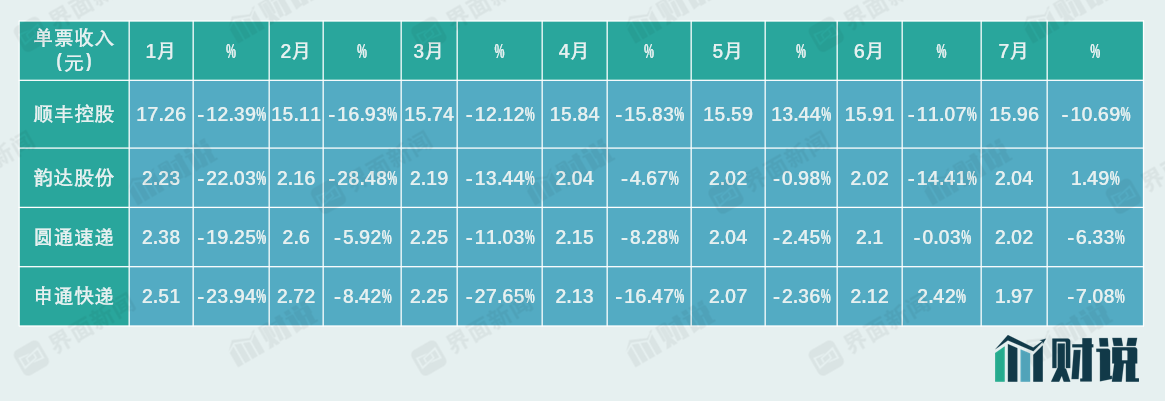This screenshot has width=1165, height=401.
Task: Click the 1.97 value for 申通快递
Action: pos(1013,296)
